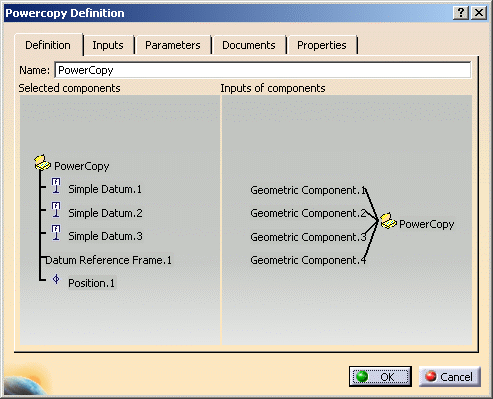Select the Simple Datum.1 datum icon
493x399 pixels.
point(56,186)
